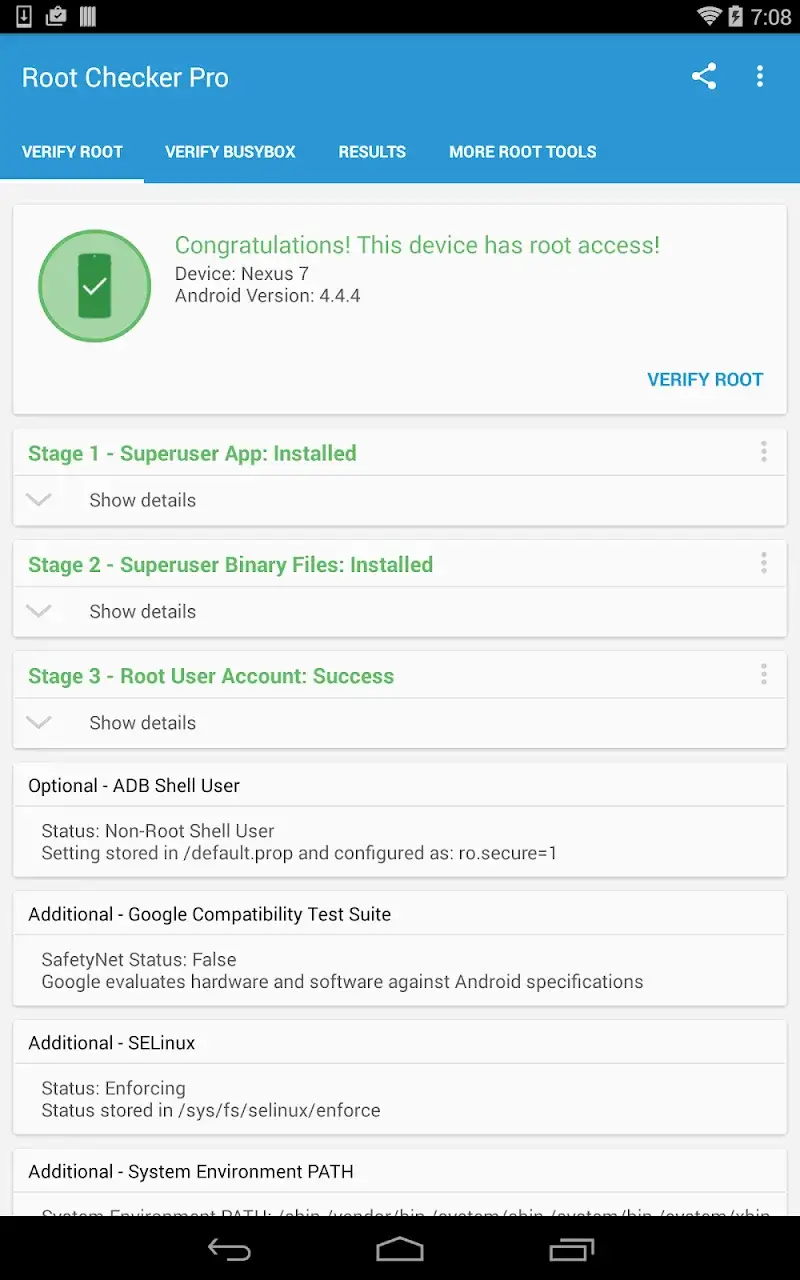The image size is (800, 1280).
Task: Click the green device checkmark icon
Action: pyautogui.click(x=94, y=285)
